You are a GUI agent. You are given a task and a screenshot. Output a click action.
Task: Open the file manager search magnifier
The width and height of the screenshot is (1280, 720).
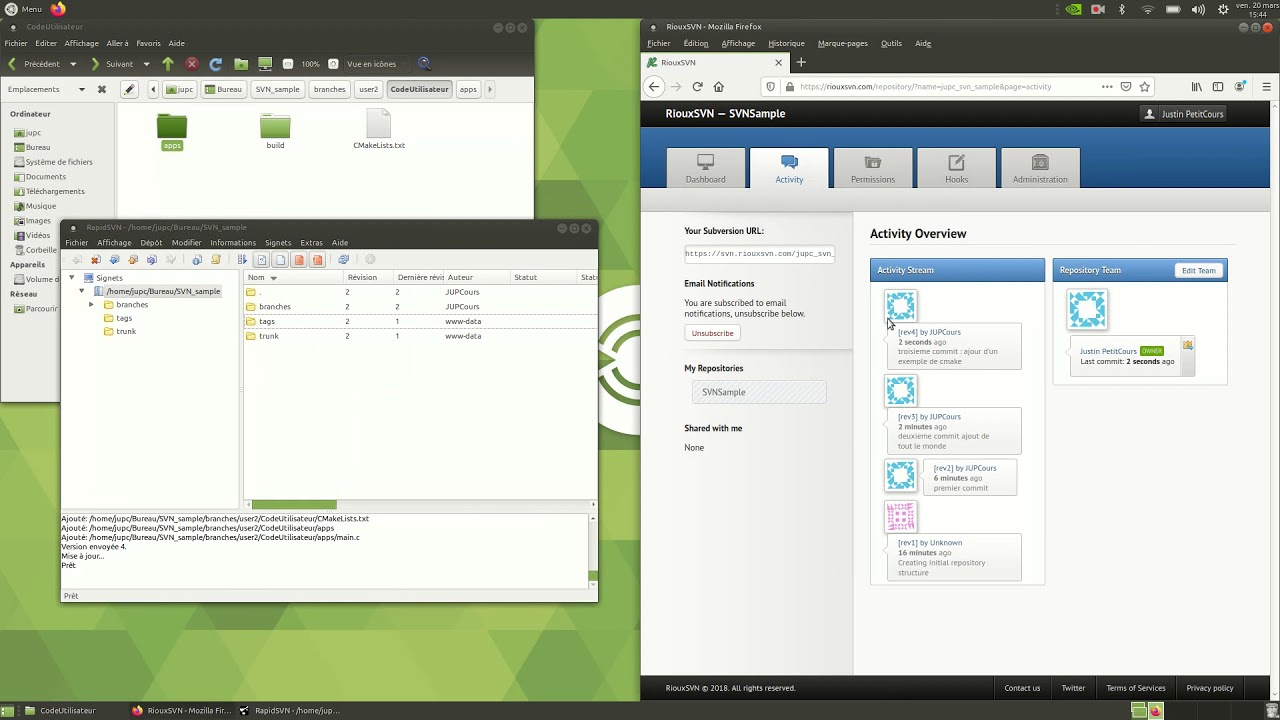click(424, 64)
